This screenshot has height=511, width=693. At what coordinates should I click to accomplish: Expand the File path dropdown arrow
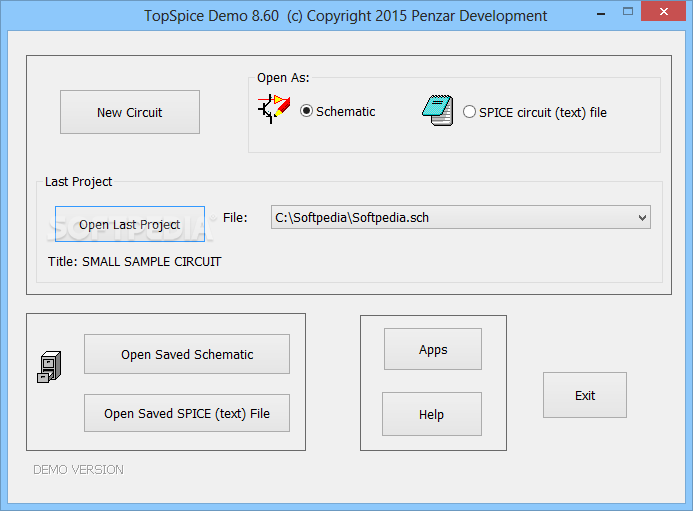(x=642, y=217)
